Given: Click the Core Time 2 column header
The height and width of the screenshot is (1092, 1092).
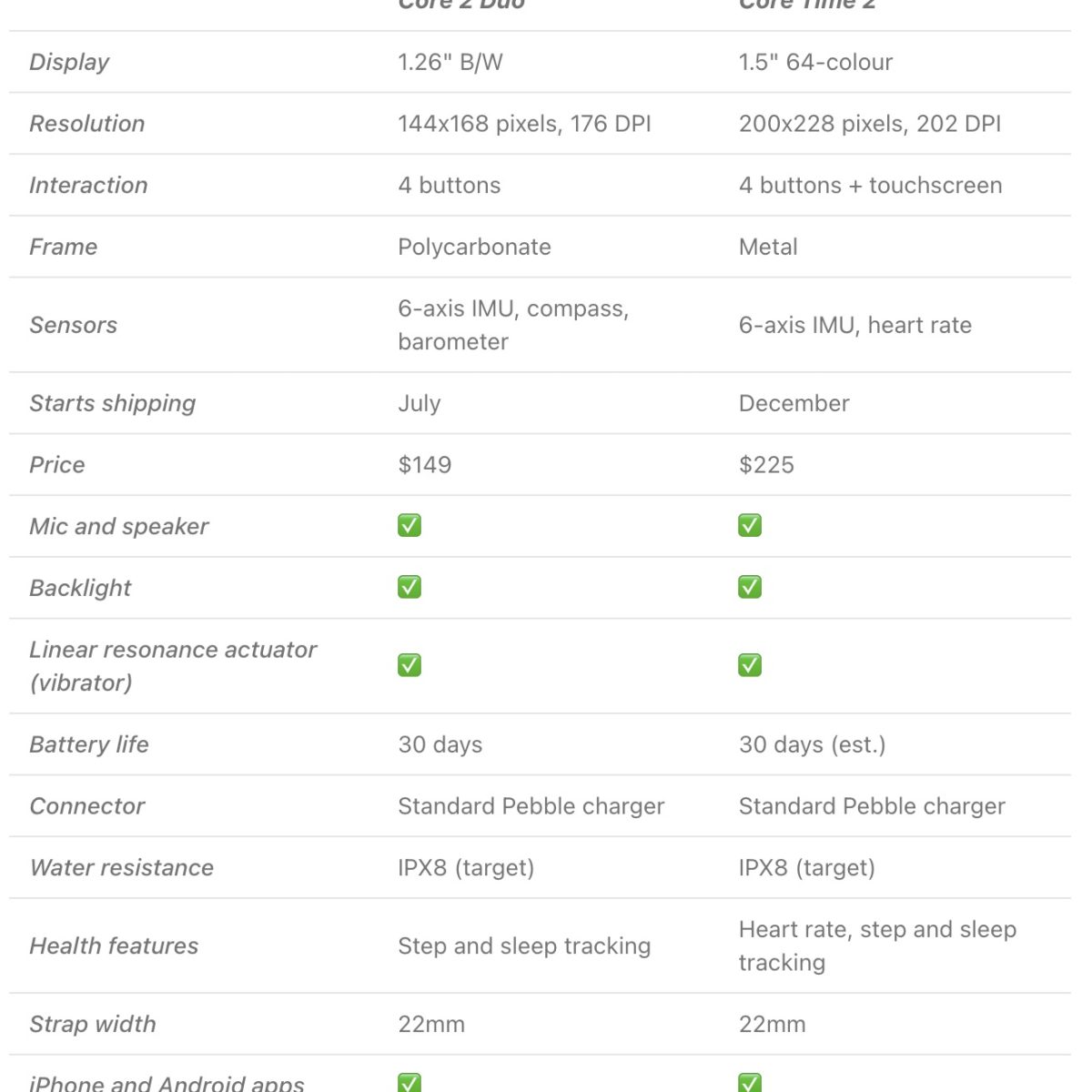Looking at the screenshot, I should (x=806, y=5).
